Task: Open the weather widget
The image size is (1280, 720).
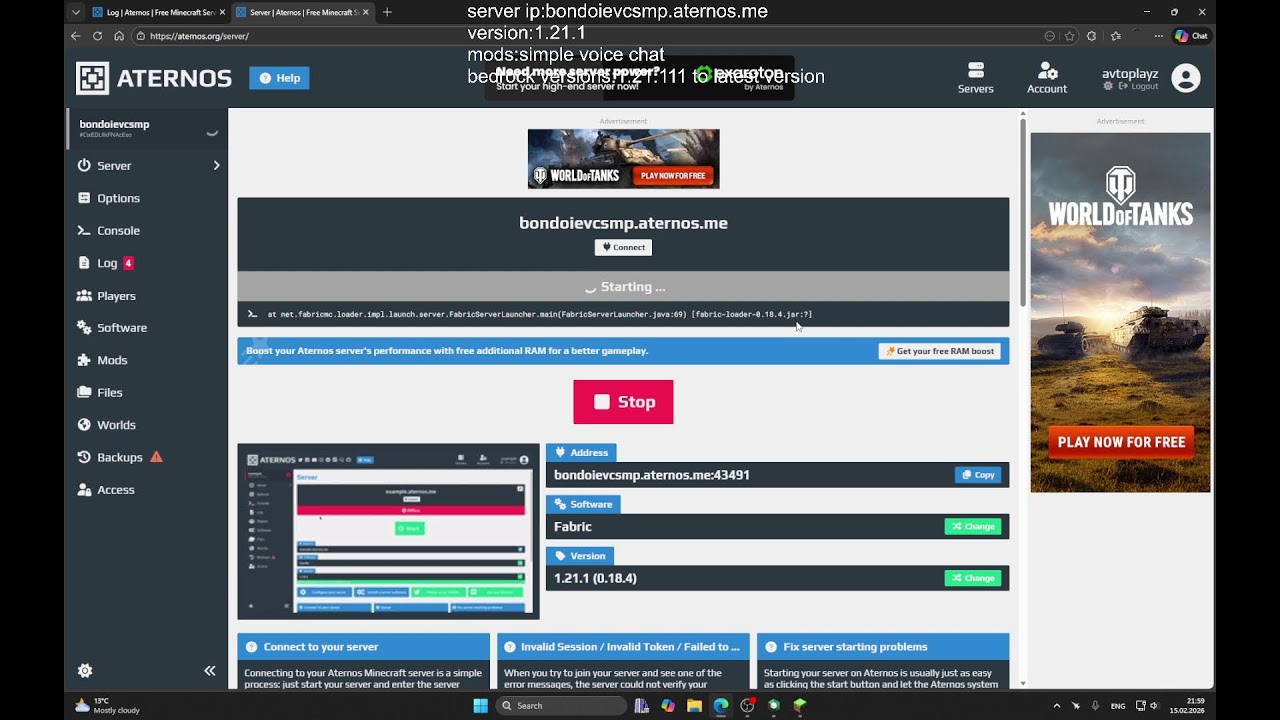Action: tap(107, 705)
